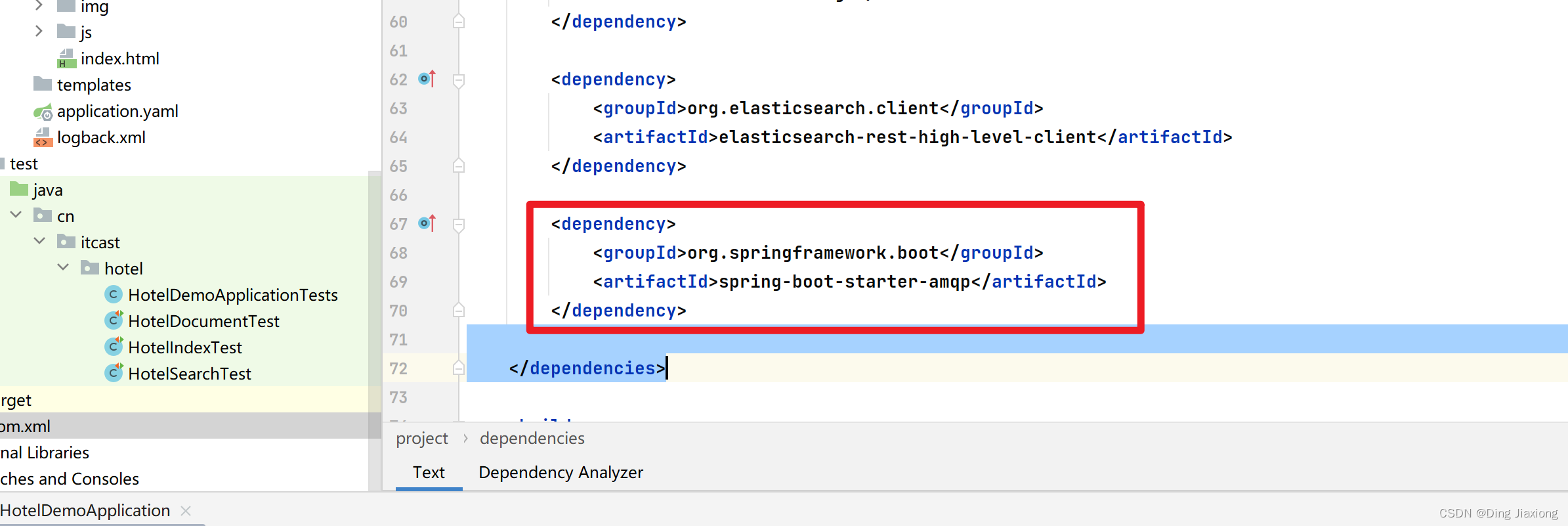The height and width of the screenshot is (526, 1568).
Task: Place cursor in closing dependencies tag
Action: click(587, 368)
